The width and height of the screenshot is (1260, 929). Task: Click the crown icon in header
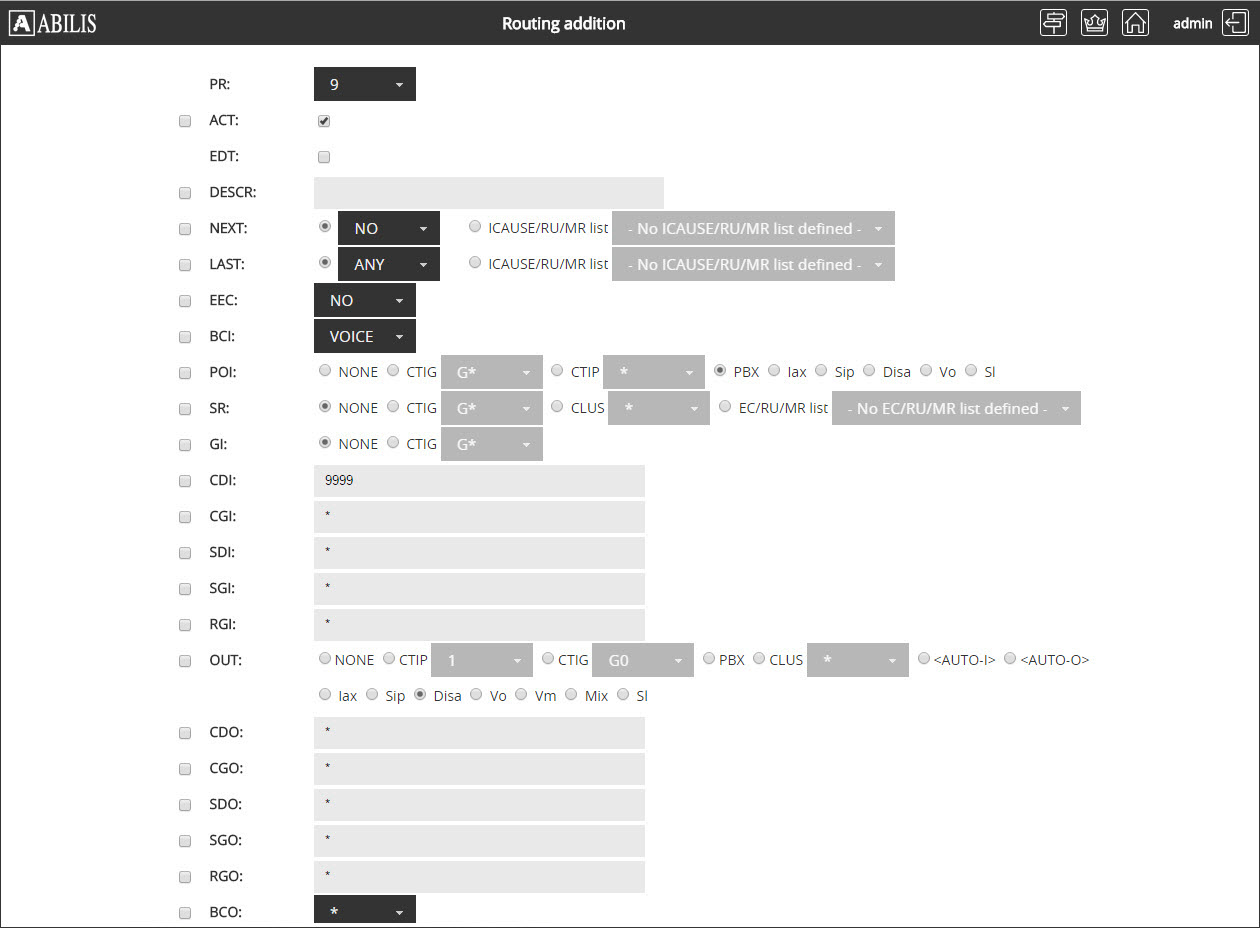[x=1095, y=23]
